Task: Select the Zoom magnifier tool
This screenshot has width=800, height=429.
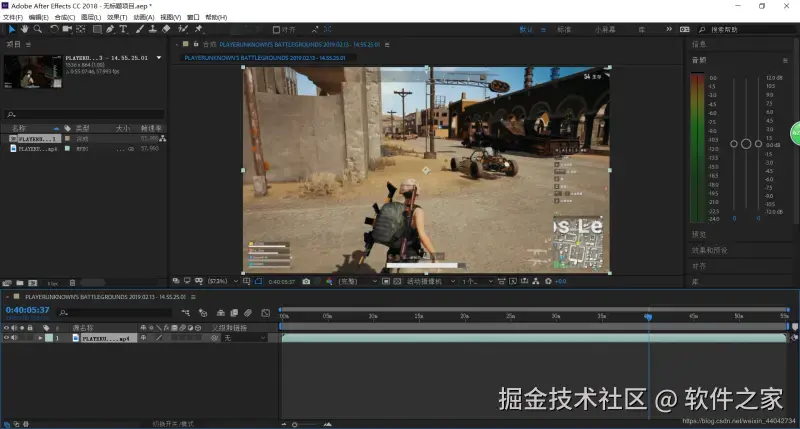Action: click(38, 29)
